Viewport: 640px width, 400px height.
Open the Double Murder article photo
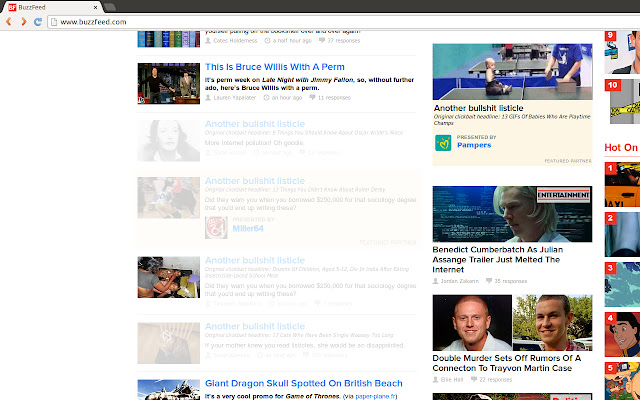(512, 323)
